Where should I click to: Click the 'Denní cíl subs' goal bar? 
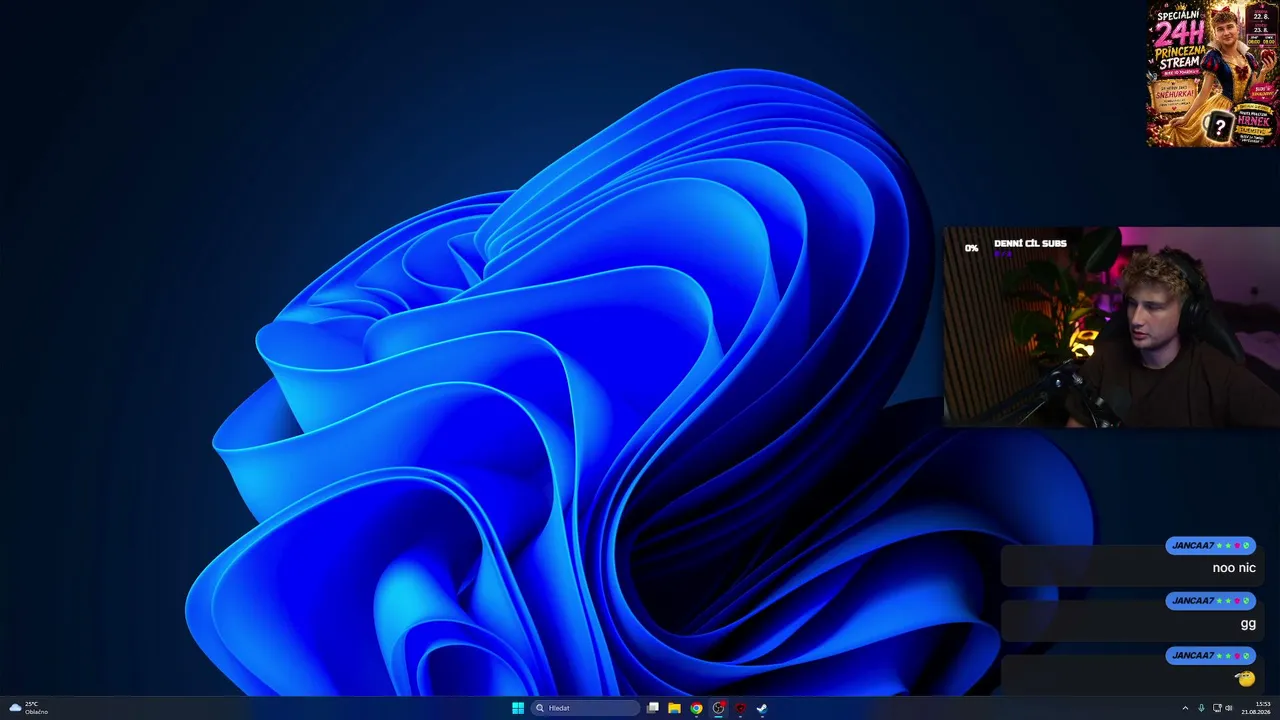click(1017, 247)
